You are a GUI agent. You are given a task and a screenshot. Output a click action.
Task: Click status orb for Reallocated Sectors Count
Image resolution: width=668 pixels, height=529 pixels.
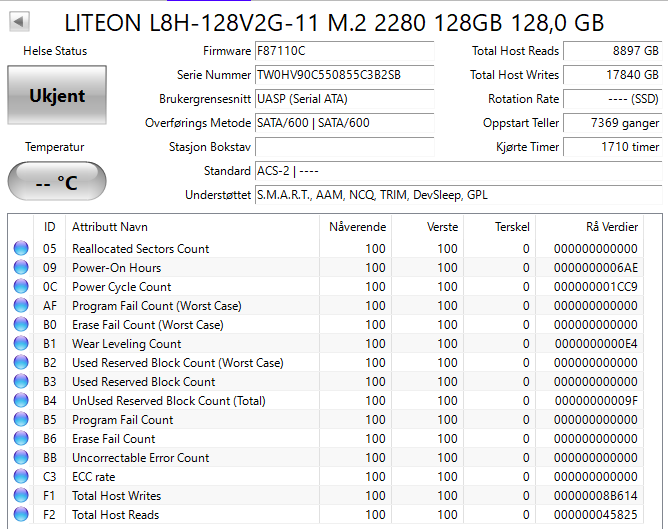(x=21, y=248)
